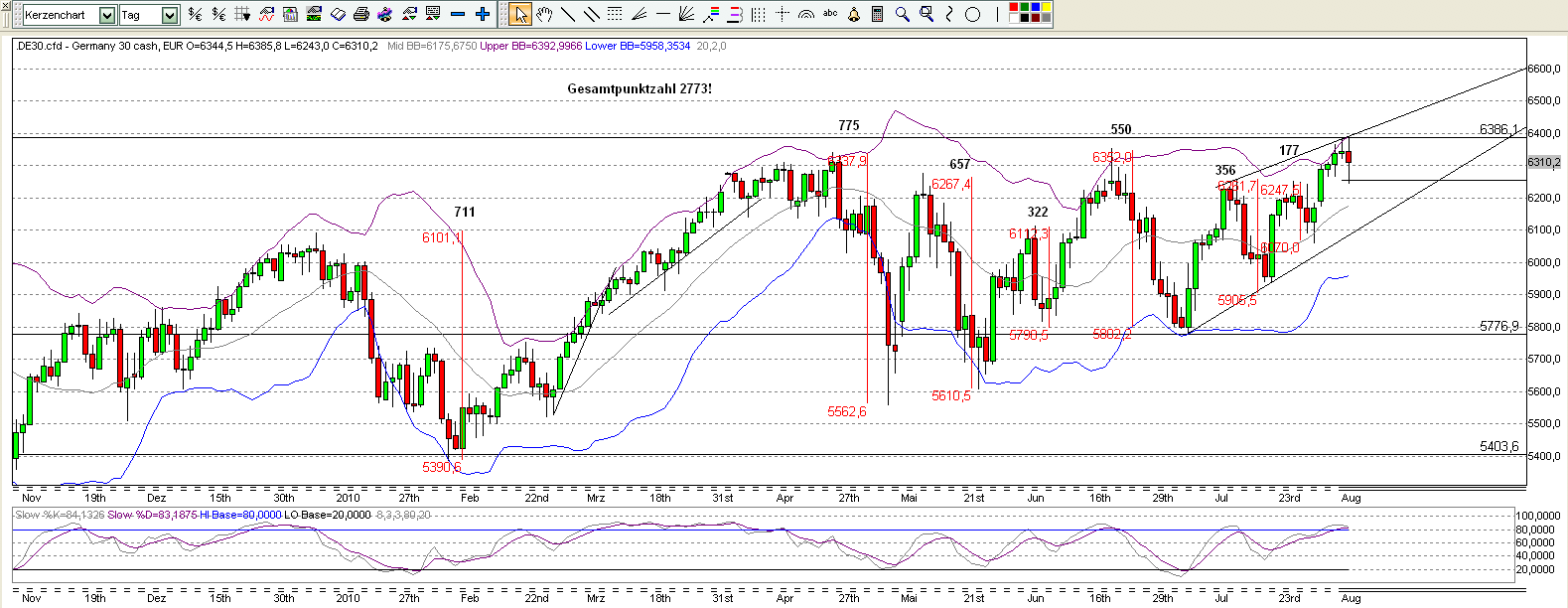Image resolution: width=1568 pixels, height=608 pixels.
Task: Select the single trend line tool
Action: tap(568, 14)
